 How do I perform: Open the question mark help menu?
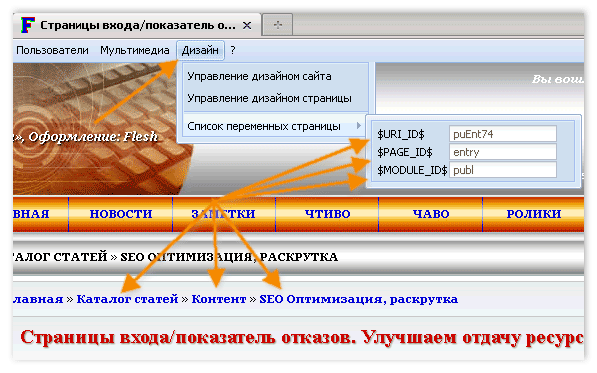pos(233,50)
